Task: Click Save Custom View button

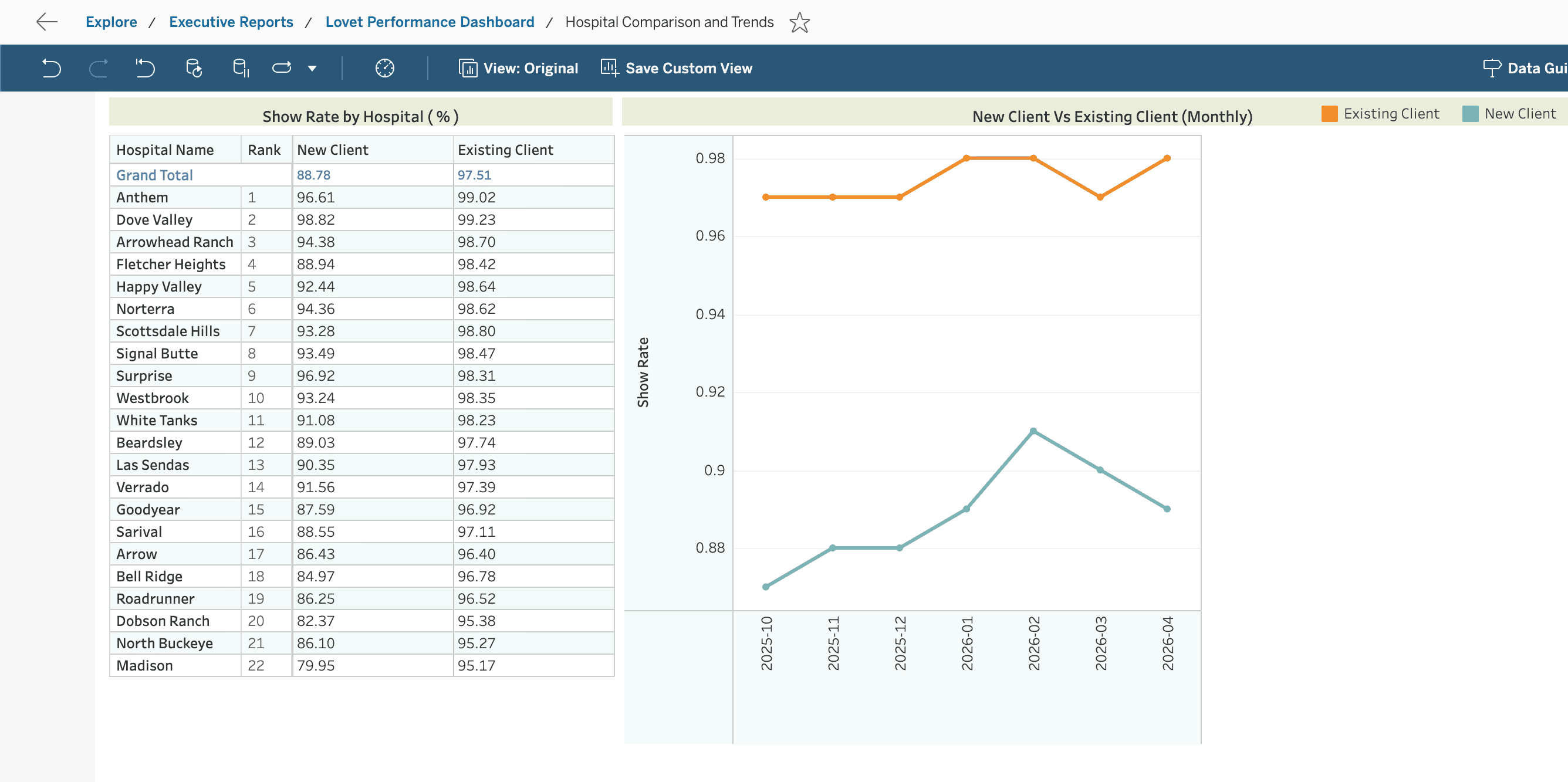Action: point(677,68)
